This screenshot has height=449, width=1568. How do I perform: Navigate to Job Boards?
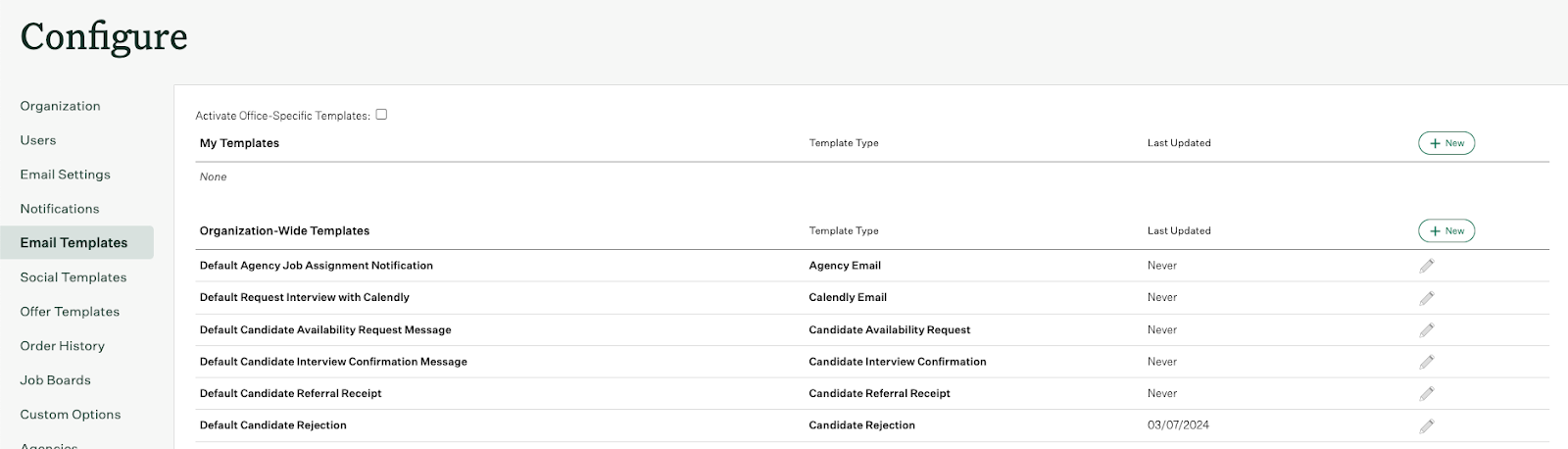click(55, 380)
